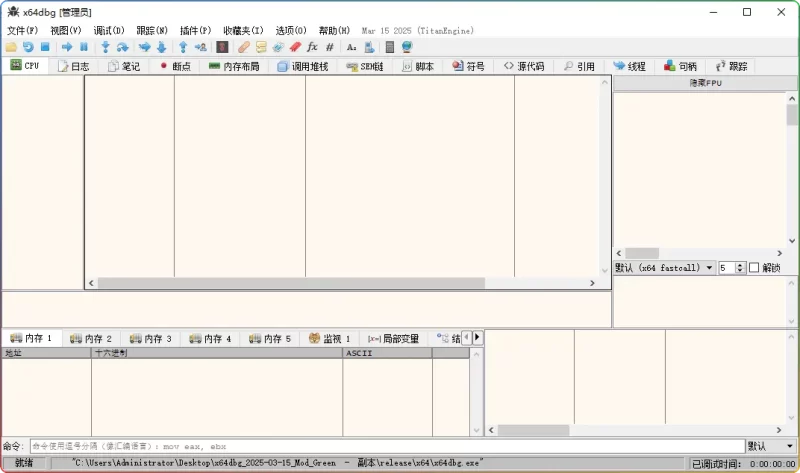800x473 pixels.
Task: Select the 内存 4 dump tab
Action: click(210, 339)
